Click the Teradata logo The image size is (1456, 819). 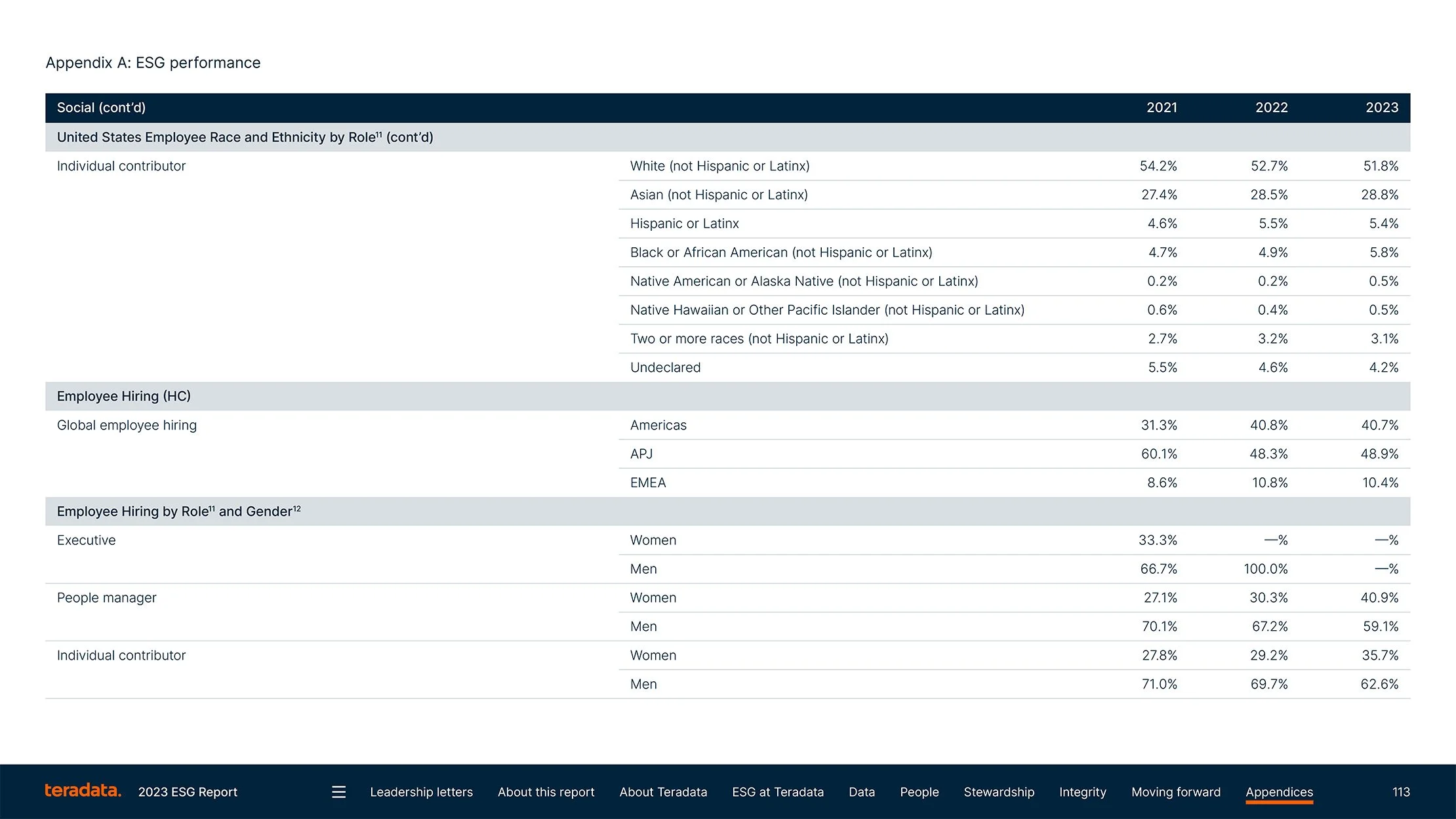[83, 791]
